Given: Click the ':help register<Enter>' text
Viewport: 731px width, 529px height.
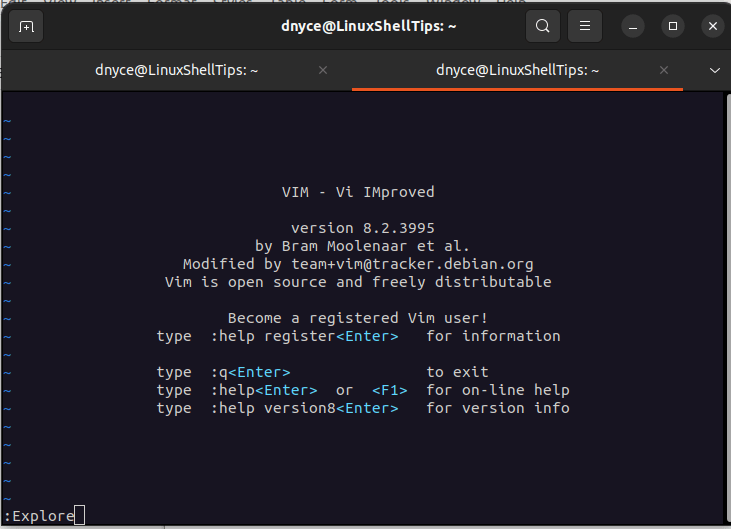Looking at the screenshot, I should click(x=305, y=336).
